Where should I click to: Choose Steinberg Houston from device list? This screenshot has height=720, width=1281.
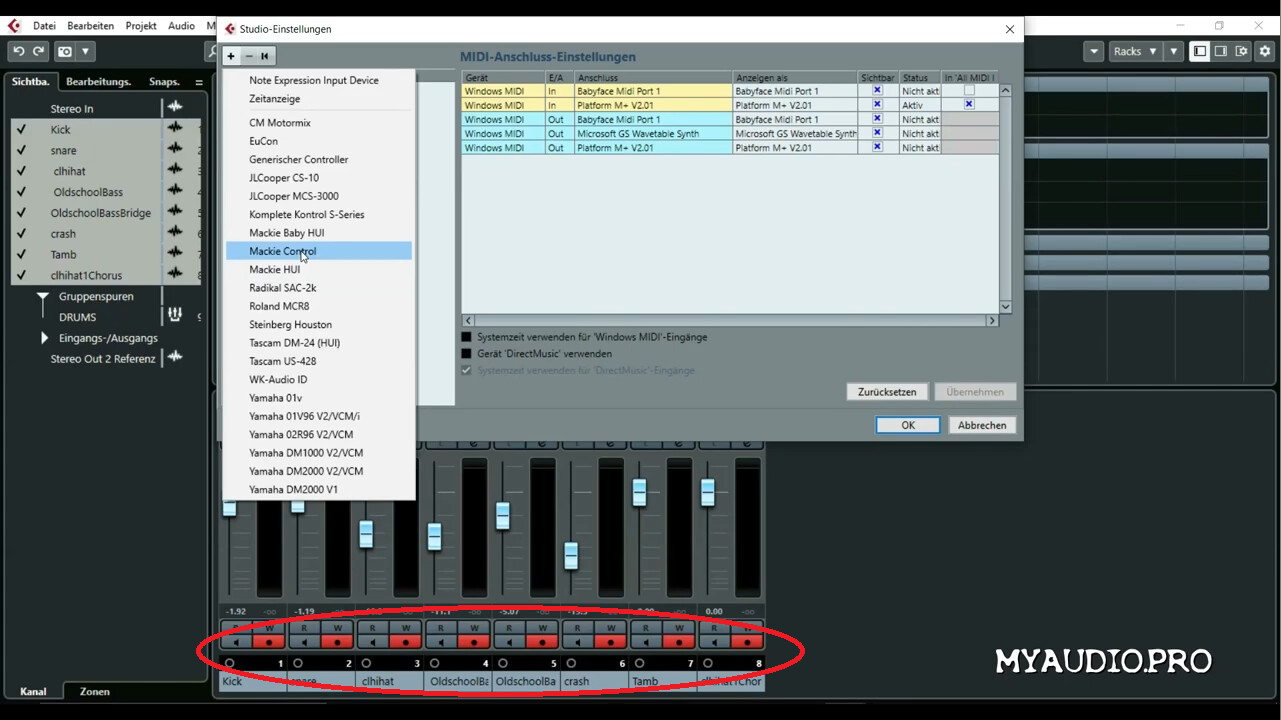click(290, 324)
